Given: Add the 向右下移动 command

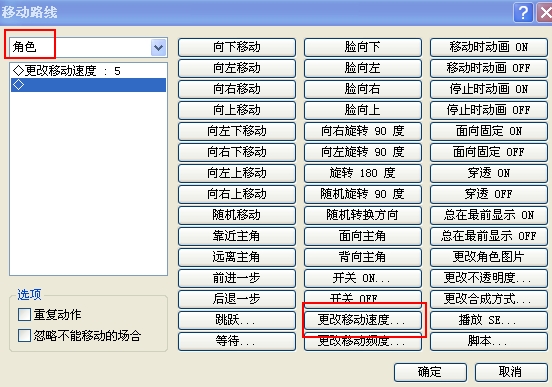Looking at the screenshot, I should tap(237, 152).
